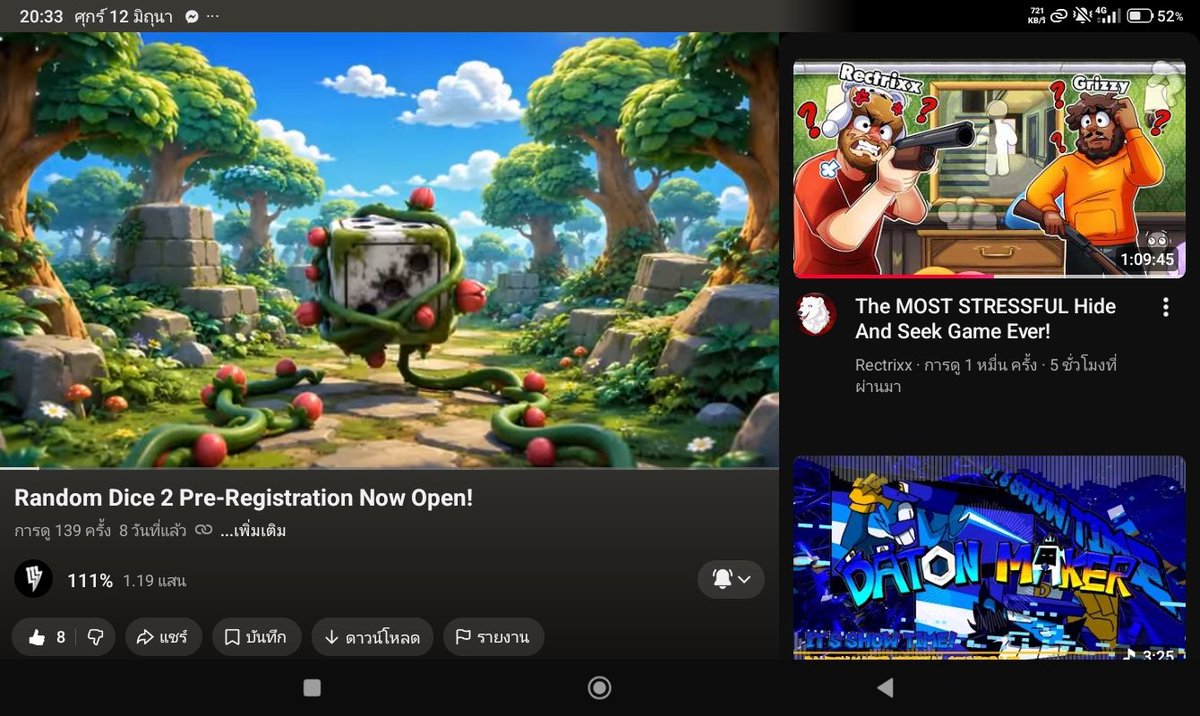Download video with ดาวน์โหลด button
Screen dimensions: 1200x716
pyautogui.click(x=372, y=637)
